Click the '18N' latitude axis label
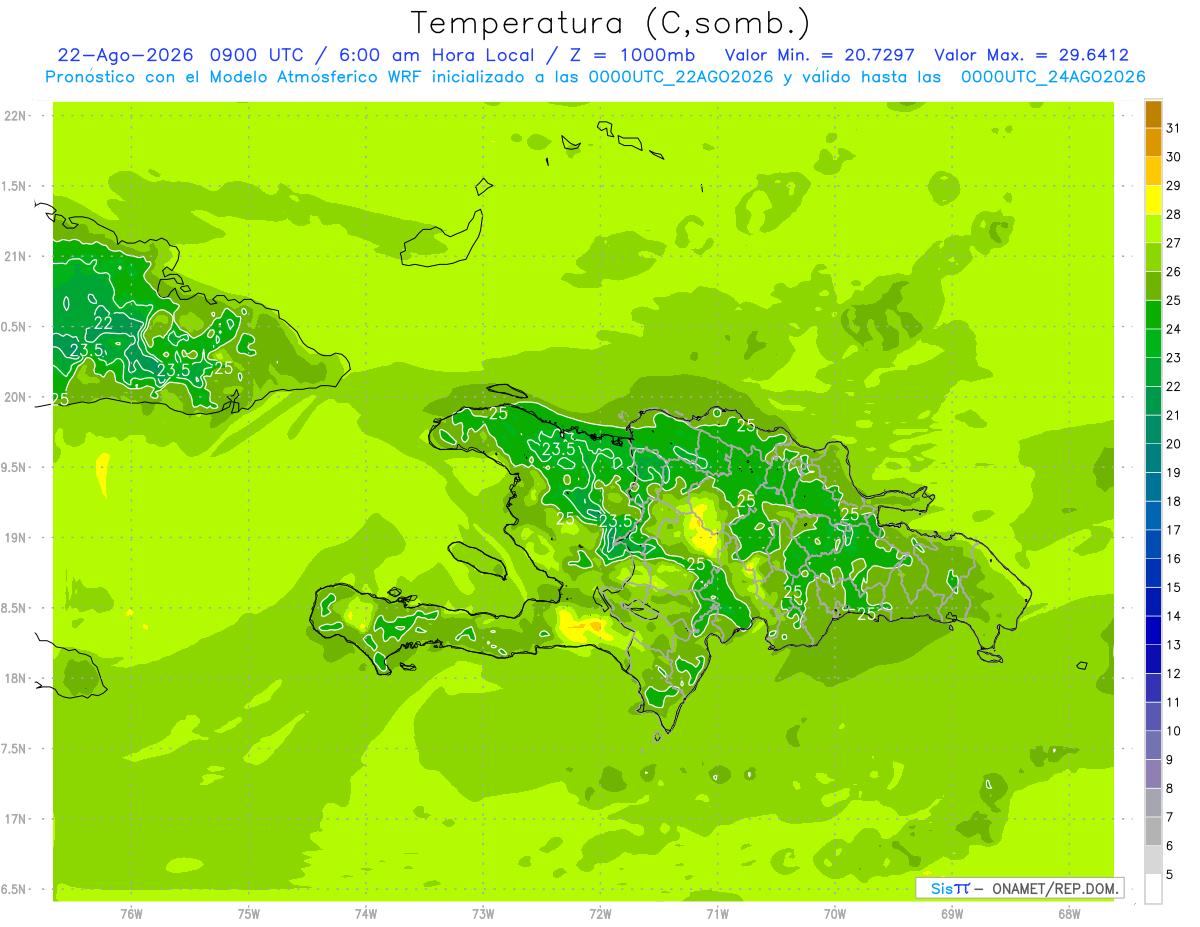1200x927 pixels. [x=14, y=678]
